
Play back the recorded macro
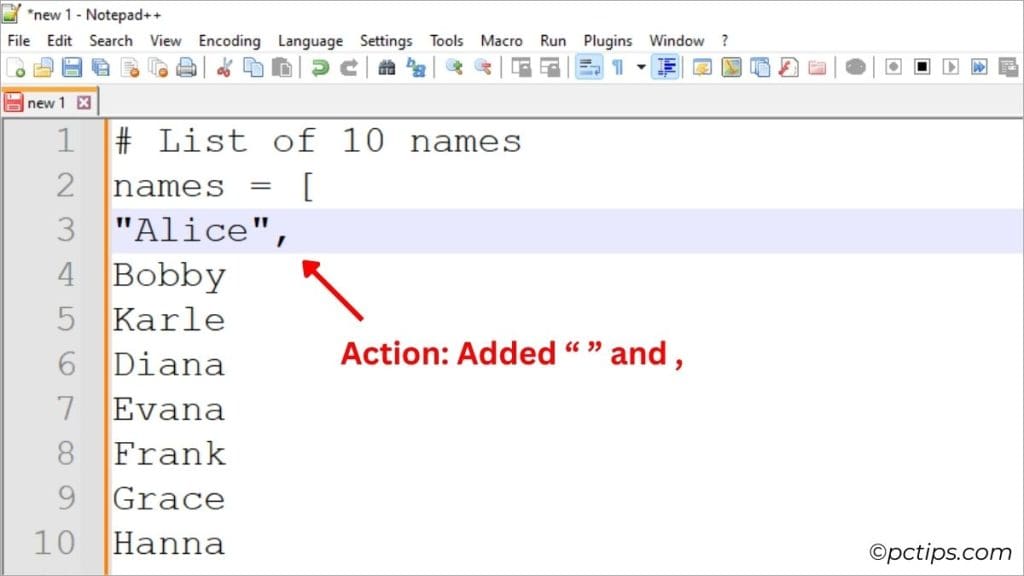(x=950, y=67)
